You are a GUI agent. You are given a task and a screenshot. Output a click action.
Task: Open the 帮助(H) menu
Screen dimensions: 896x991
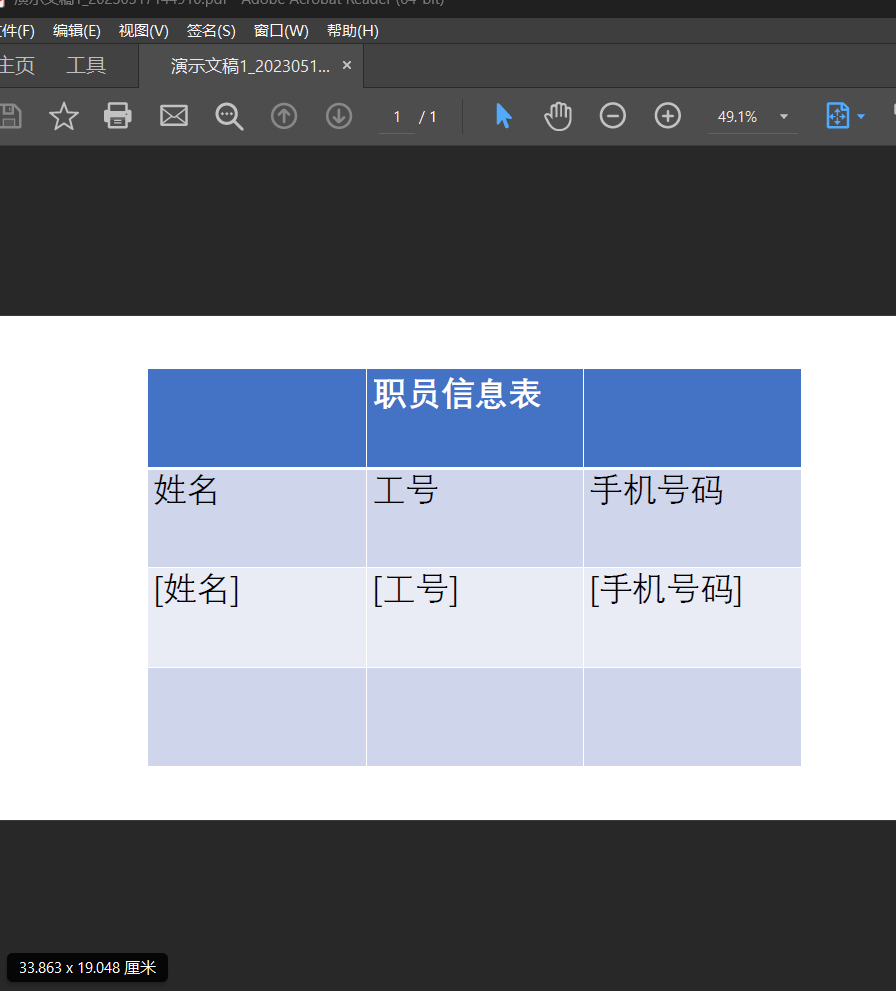[x=352, y=31]
